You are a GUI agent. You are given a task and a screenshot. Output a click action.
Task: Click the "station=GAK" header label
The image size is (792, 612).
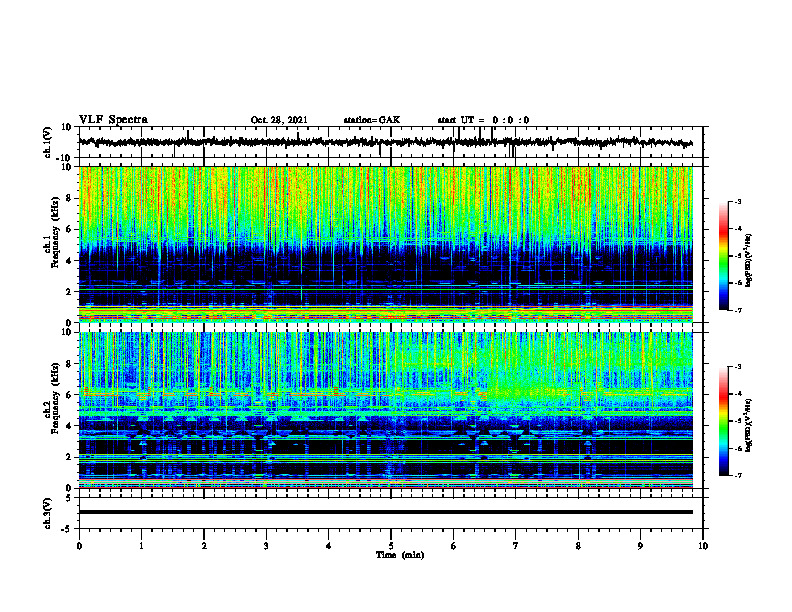click(372, 120)
